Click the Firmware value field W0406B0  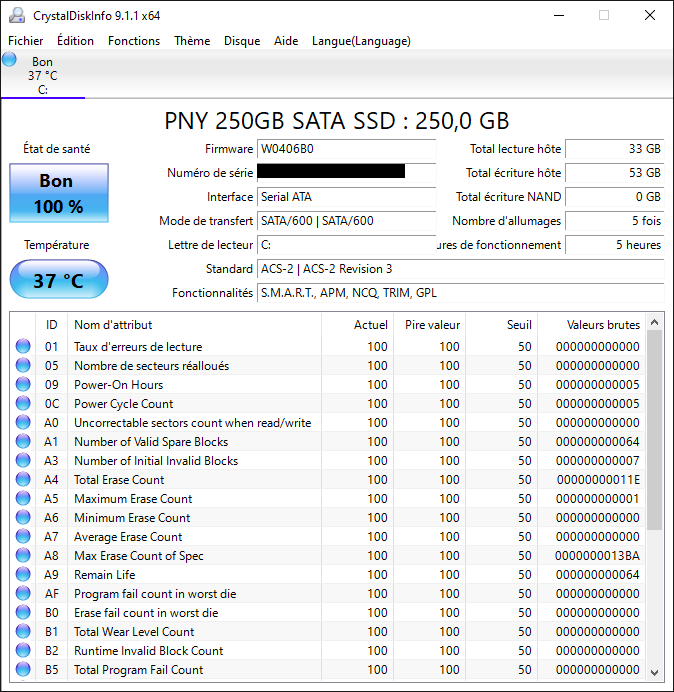point(346,149)
